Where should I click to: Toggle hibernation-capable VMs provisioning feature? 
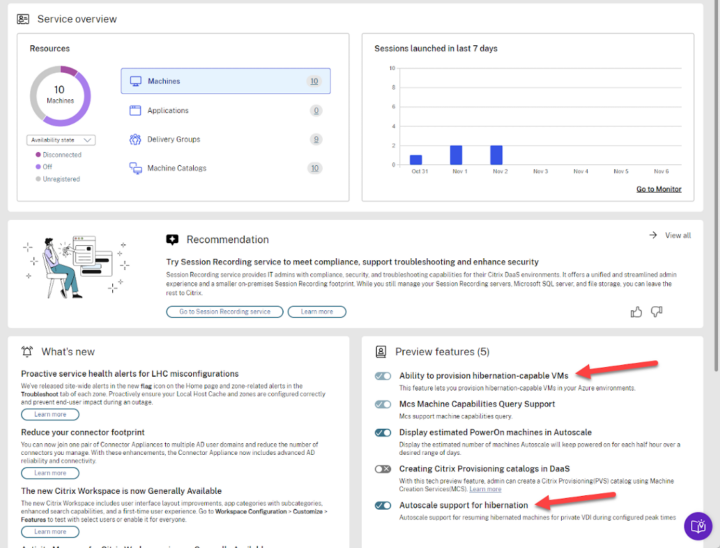tap(383, 376)
